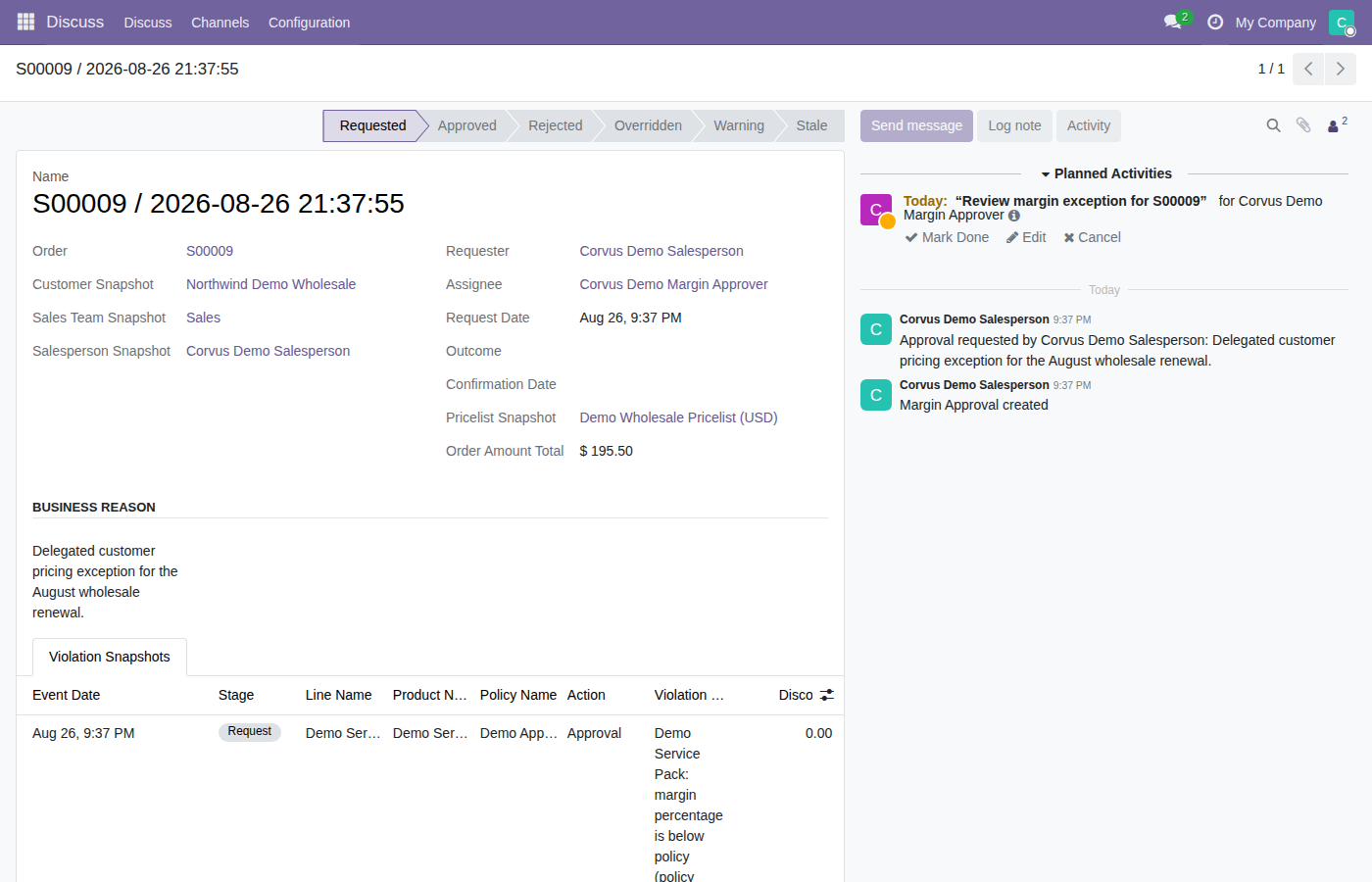Open Assignee Corvus Demo Margin Approver link
1372x882 pixels.
(x=673, y=284)
